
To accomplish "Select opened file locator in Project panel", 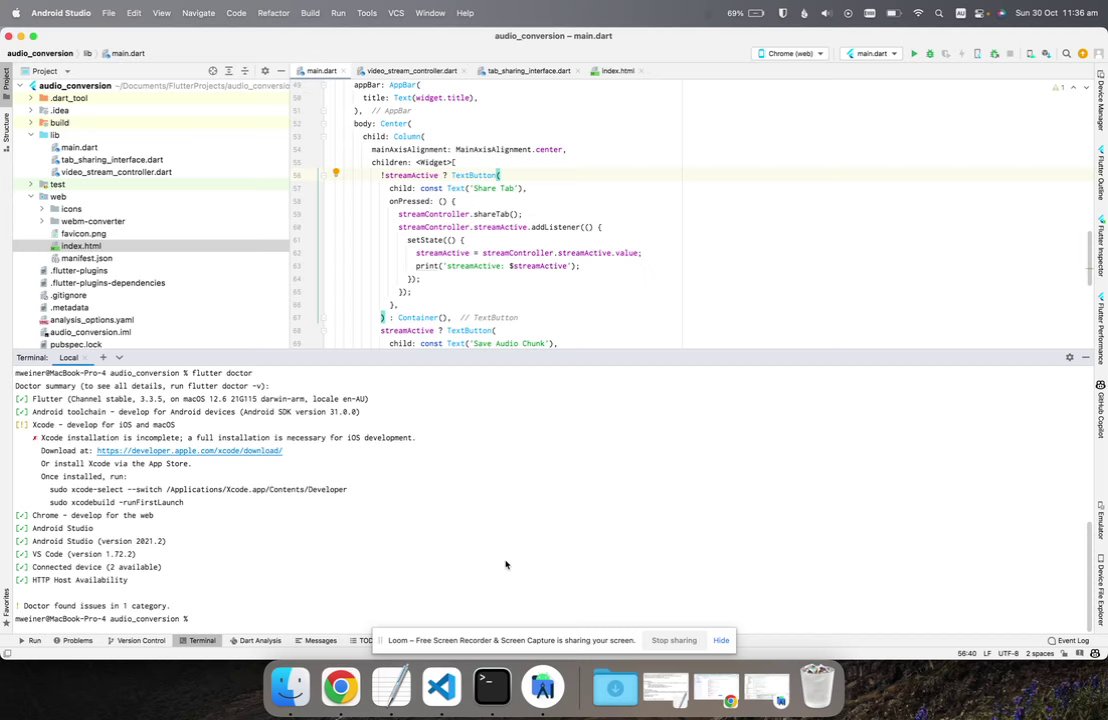I will click(213, 71).
